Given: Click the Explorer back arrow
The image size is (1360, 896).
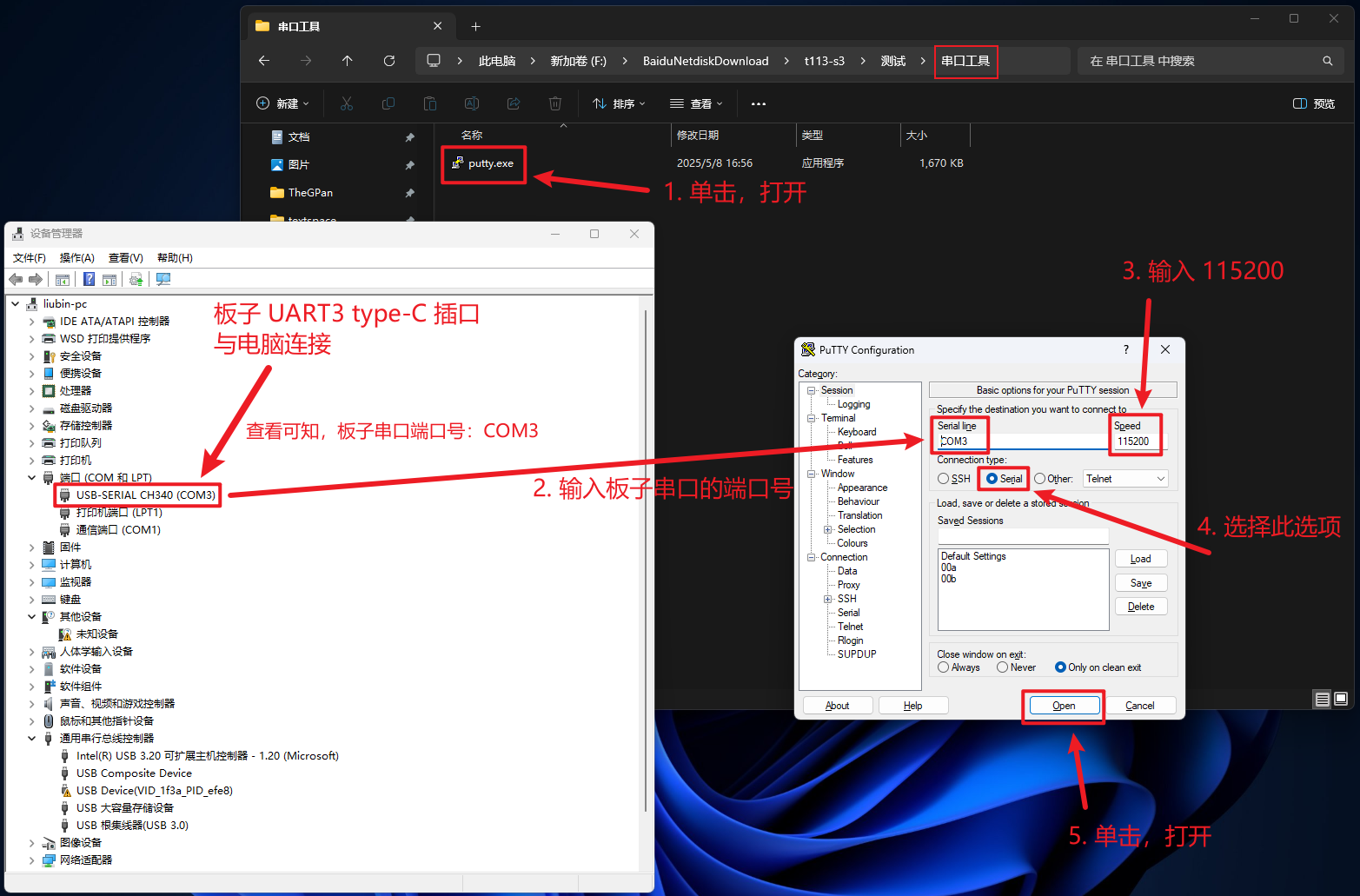Looking at the screenshot, I should pos(264,61).
